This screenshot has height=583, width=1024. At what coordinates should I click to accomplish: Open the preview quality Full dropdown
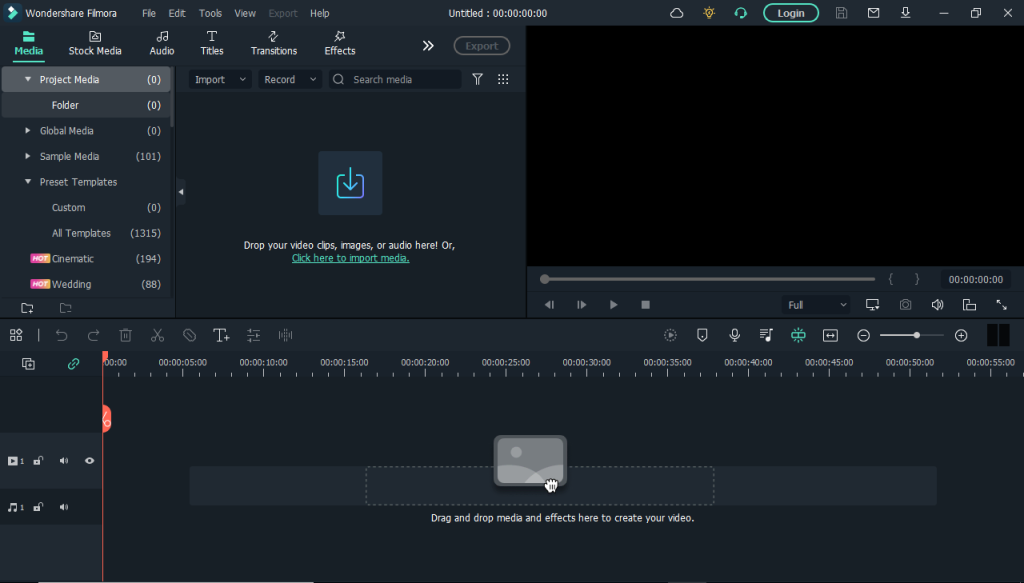(x=816, y=304)
